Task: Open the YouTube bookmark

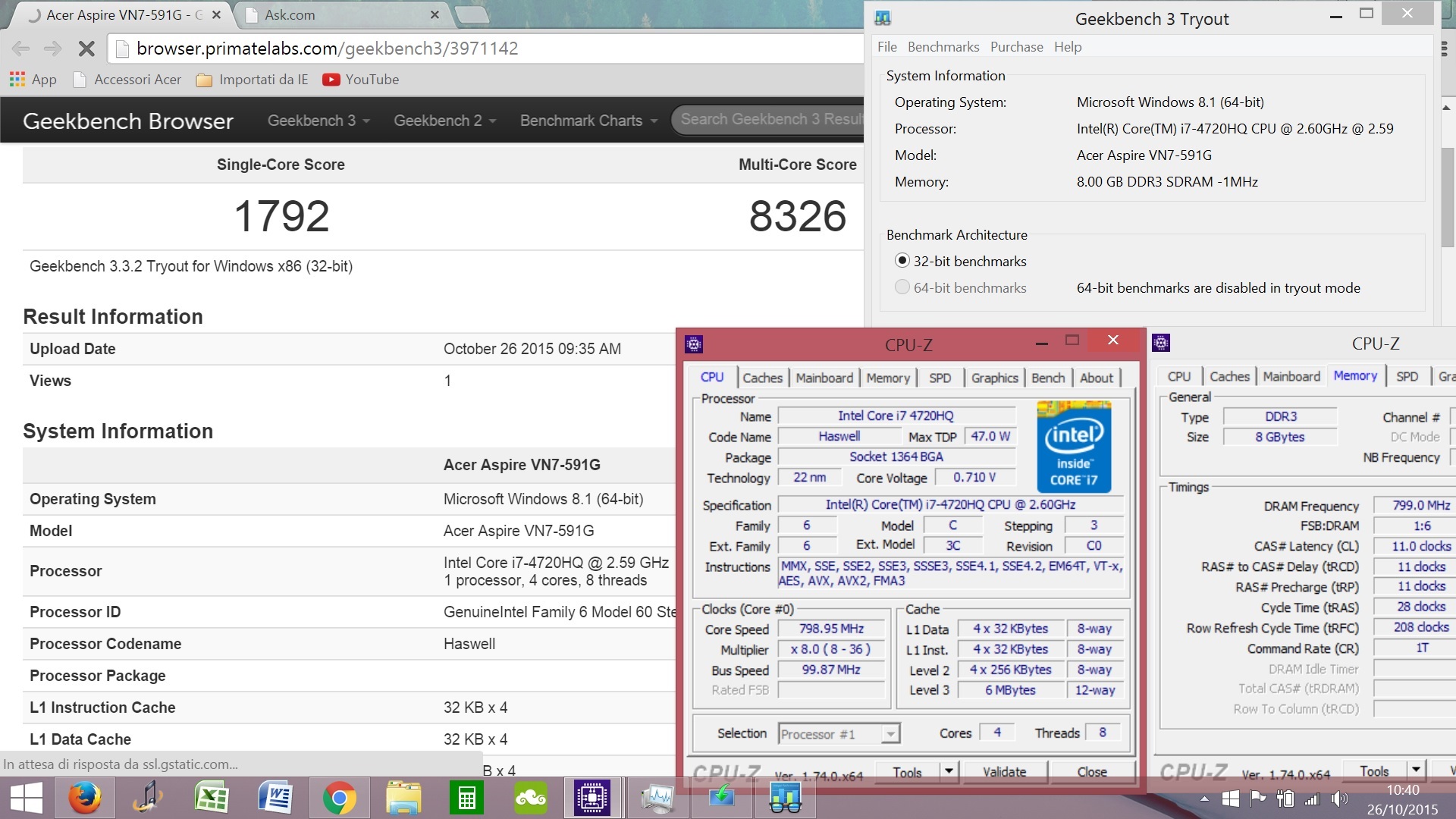Action: tap(361, 80)
